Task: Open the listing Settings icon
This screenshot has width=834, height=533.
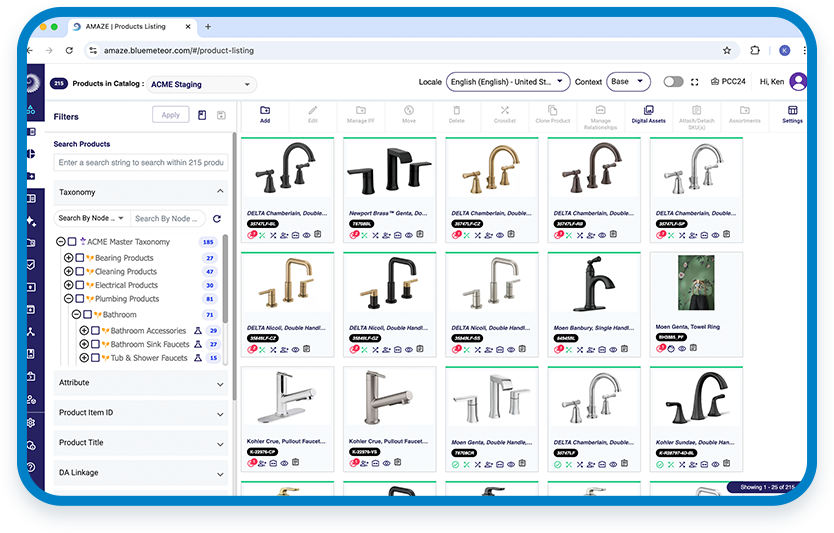Action: point(793,110)
